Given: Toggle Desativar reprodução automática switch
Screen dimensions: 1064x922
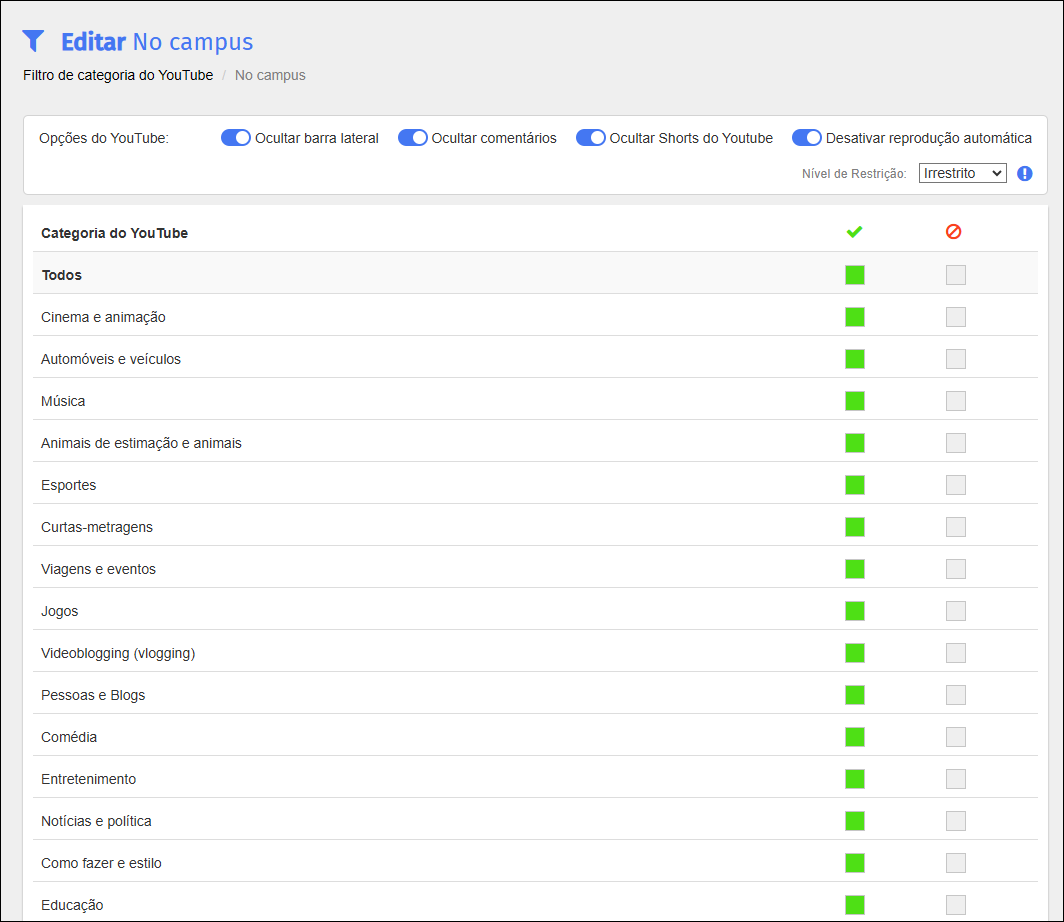Looking at the screenshot, I should [807, 138].
